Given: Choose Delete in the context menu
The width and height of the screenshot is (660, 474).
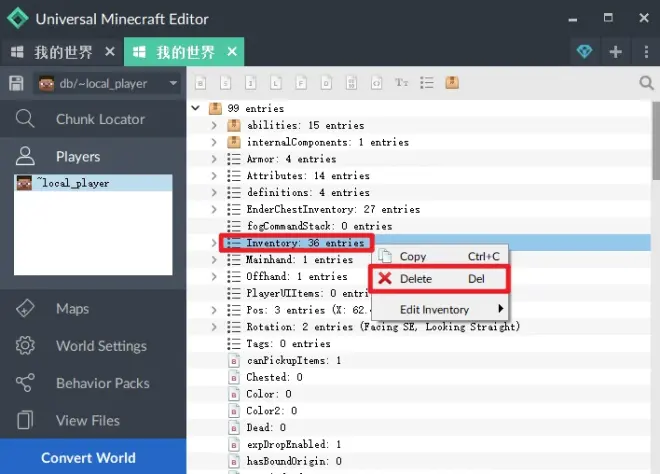Looking at the screenshot, I should [440, 279].
